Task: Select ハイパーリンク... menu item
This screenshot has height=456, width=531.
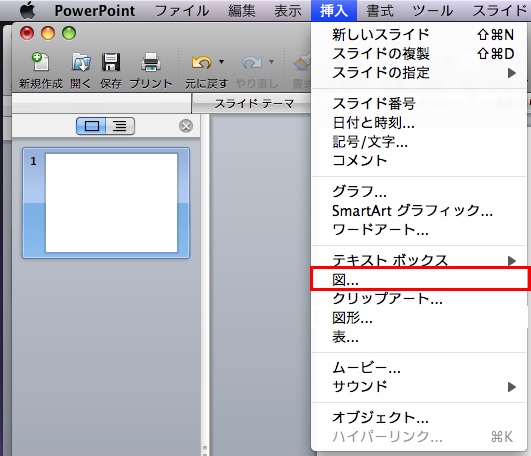Action: (x=419, y=437)
